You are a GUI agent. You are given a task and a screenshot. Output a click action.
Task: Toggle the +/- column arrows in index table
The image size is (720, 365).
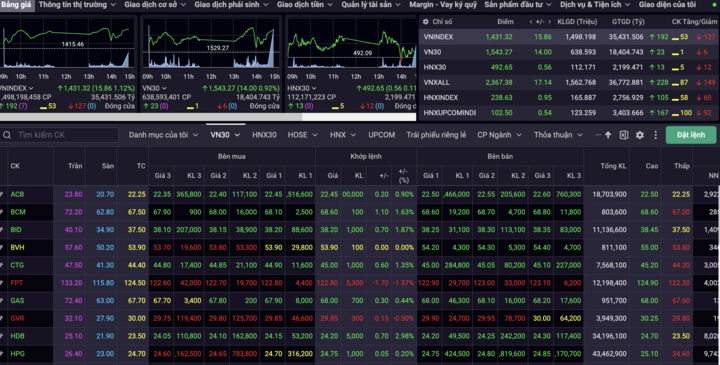pyautogui.click(x=540, y=22)
